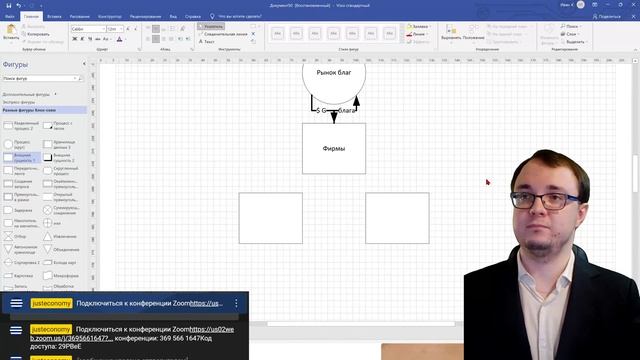Switch to the View (Вид) ribbon tab
This screenshot has width=640, height=360.
click(173, 16)
